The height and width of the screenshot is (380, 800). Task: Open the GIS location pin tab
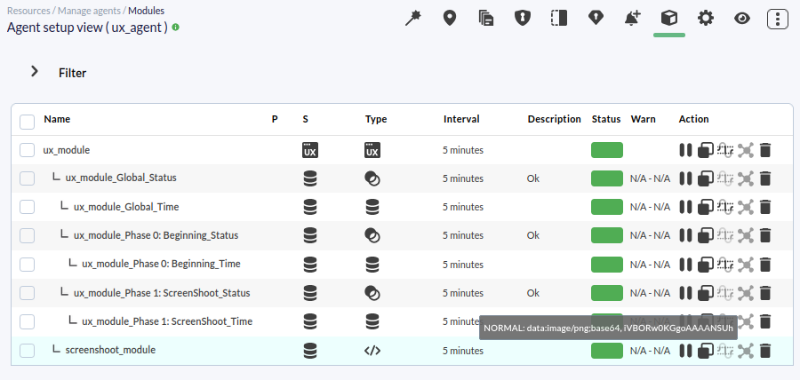[449, 19]
